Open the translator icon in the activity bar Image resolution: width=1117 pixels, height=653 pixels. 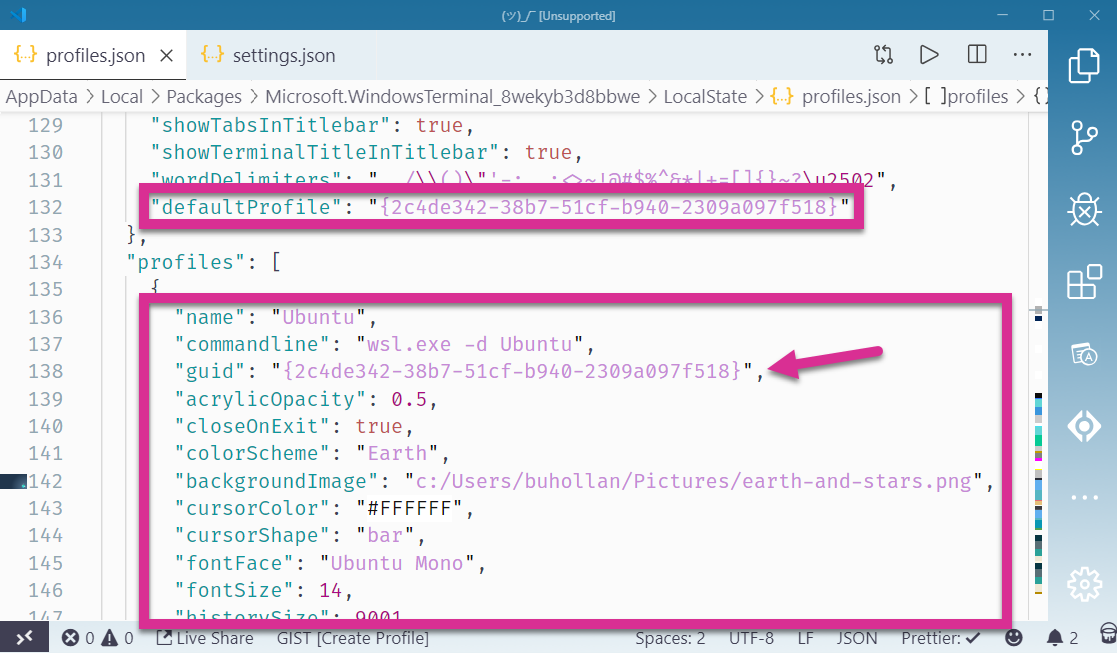[x=1084, y=354]
